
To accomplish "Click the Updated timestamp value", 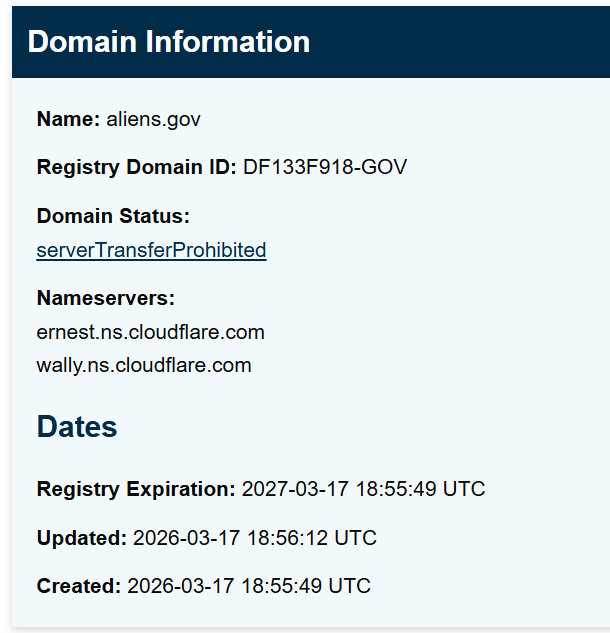I will click(x=254, y=538).
